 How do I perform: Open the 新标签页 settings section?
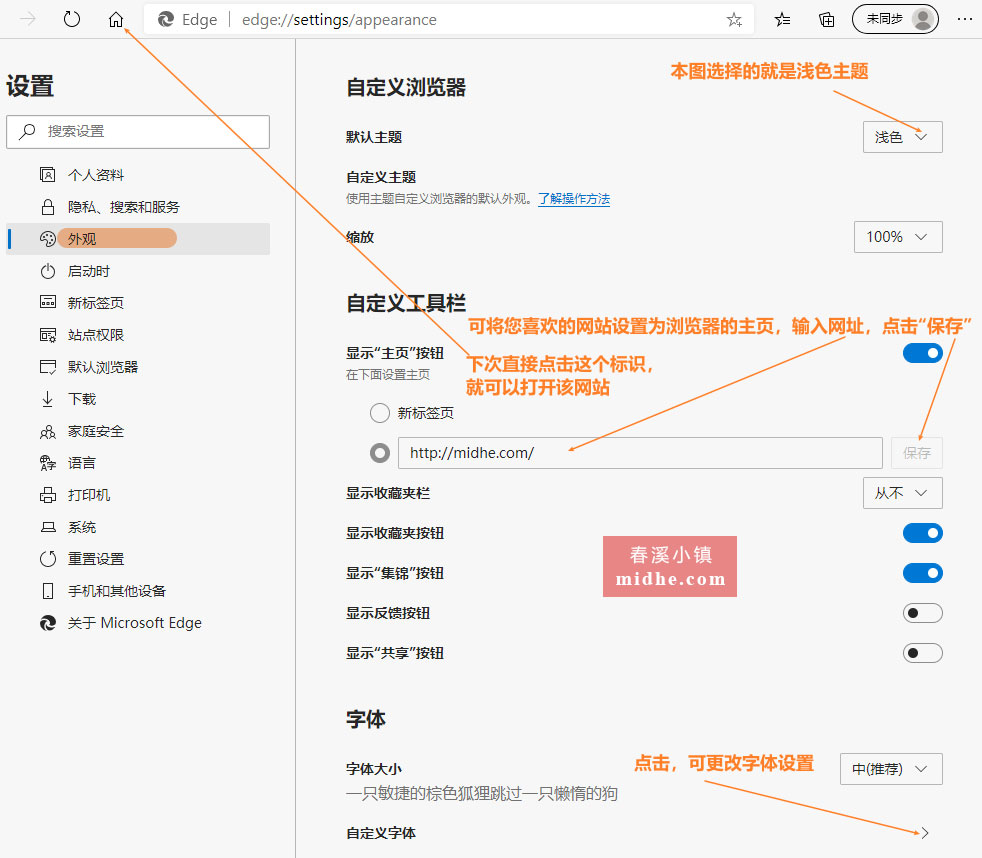[138, 302]
